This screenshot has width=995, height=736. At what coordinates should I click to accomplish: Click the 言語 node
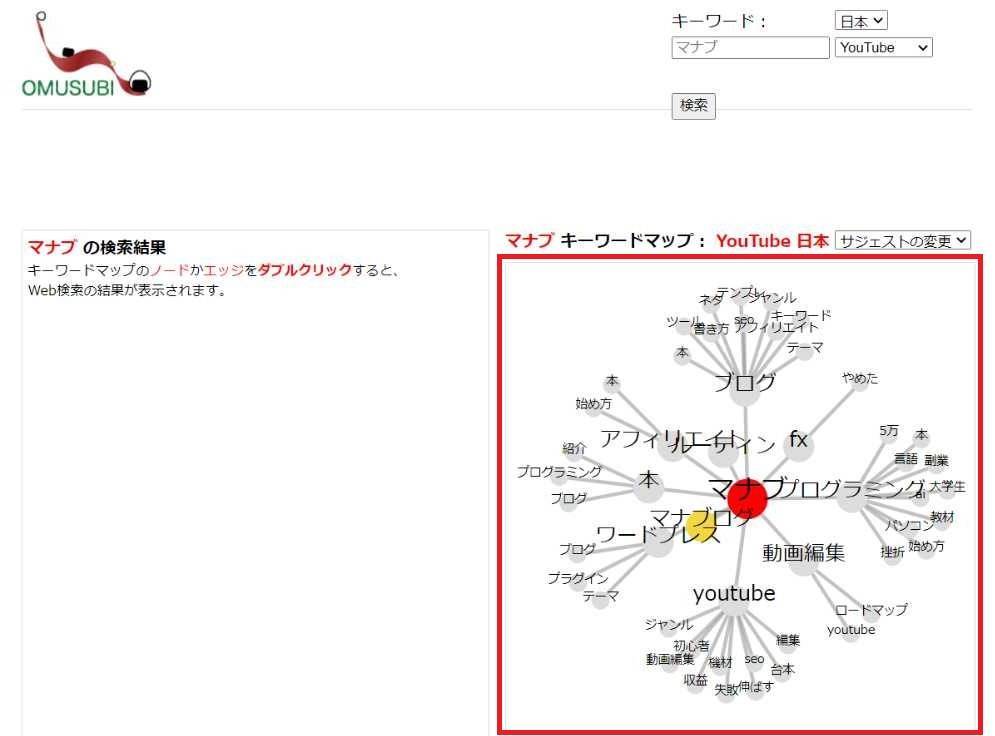point(906,462)
